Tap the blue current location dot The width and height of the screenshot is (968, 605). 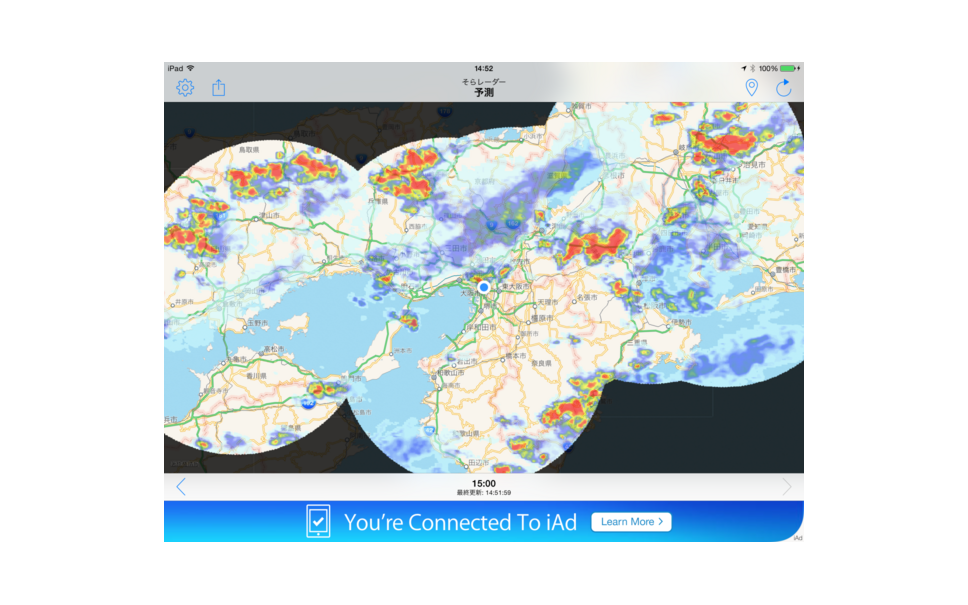coord(484,287)
